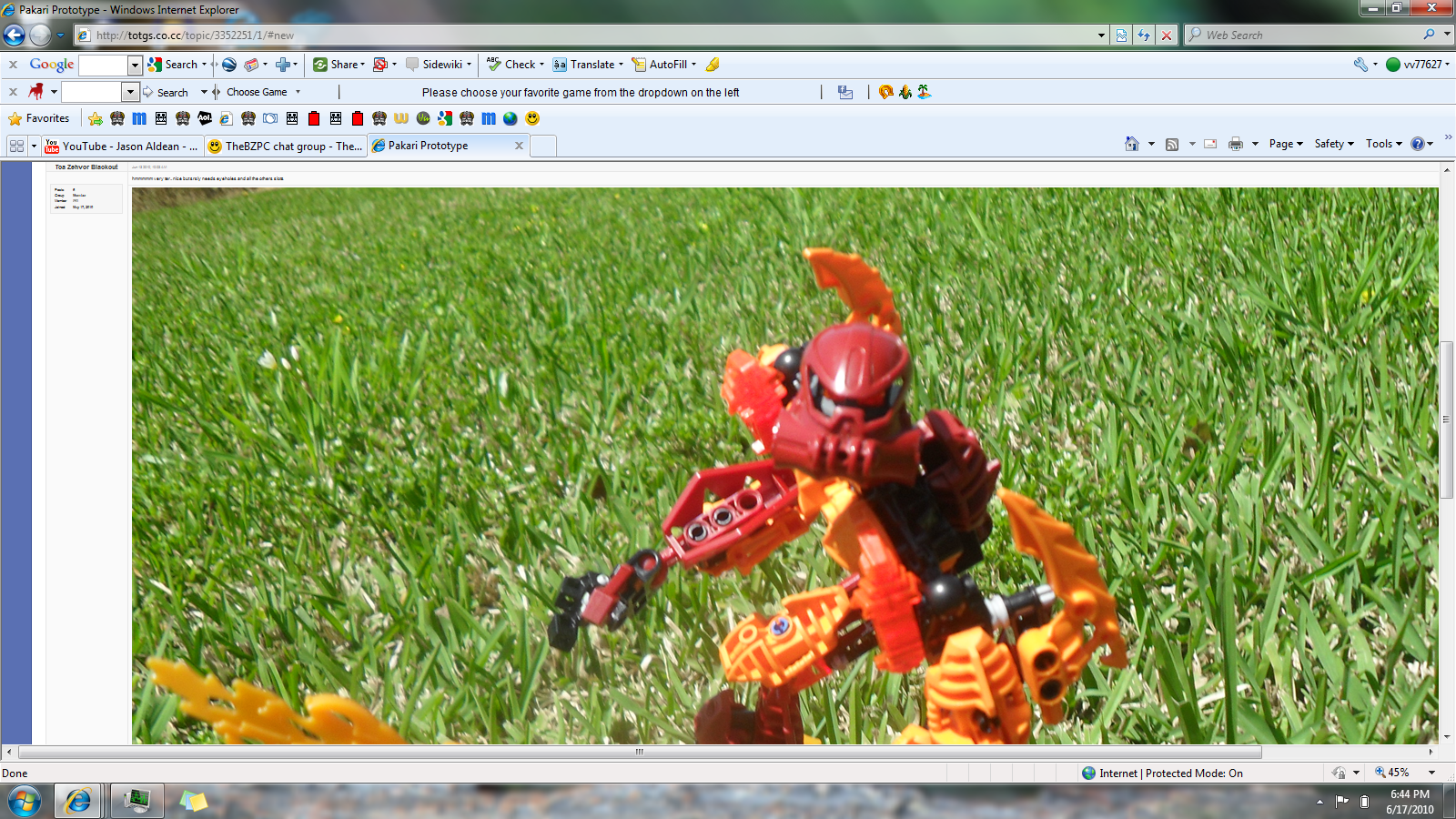1456x819 pixels.
Task: Click the Web Search magnifier button
Action: pyautogui.click(x=1430, y=35)
